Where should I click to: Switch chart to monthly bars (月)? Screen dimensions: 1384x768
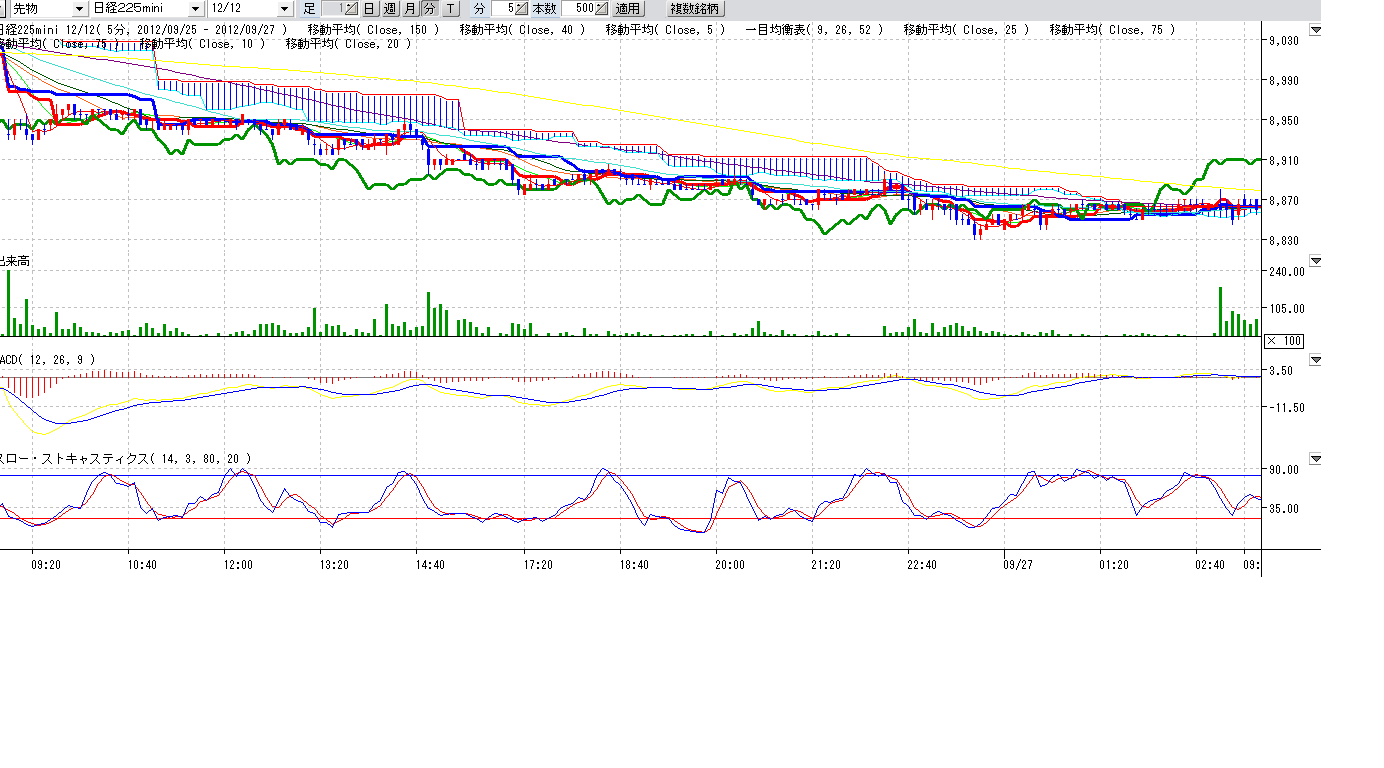409,9
